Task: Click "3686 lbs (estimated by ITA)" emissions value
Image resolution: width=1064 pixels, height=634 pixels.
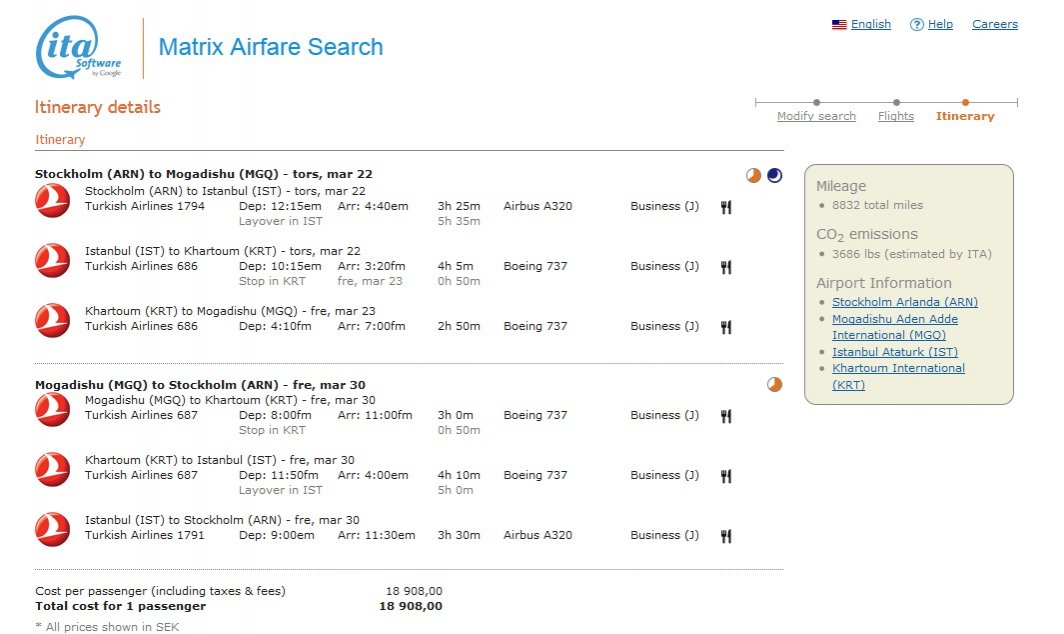Action: click(x=912, y=254)
